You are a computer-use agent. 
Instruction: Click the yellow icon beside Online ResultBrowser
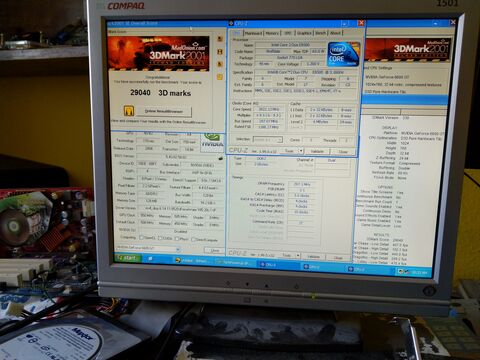coord(128,110)
